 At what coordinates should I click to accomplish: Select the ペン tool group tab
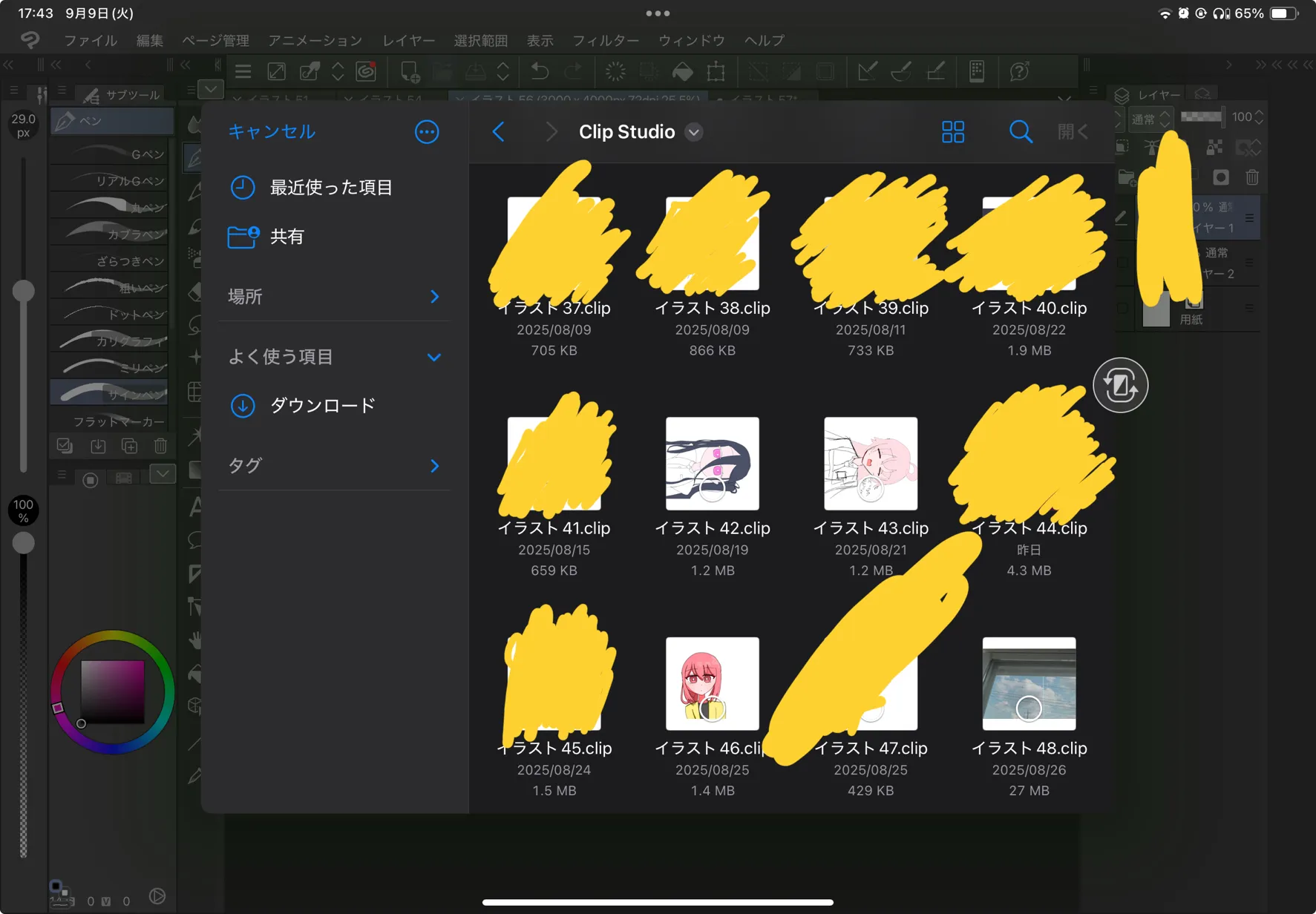[x=112, y=120]
